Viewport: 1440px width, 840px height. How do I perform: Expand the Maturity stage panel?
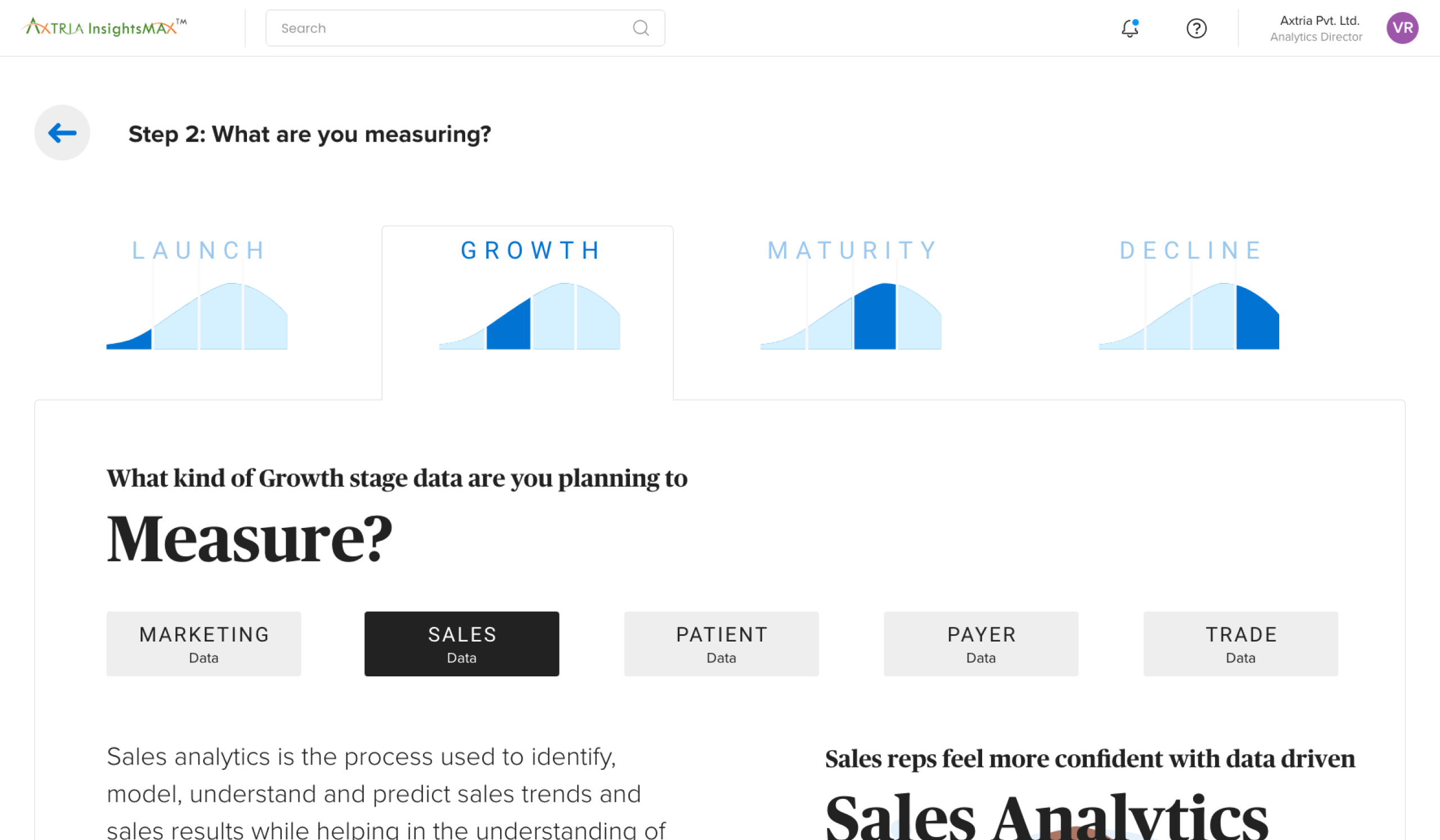tap(852, 297)
